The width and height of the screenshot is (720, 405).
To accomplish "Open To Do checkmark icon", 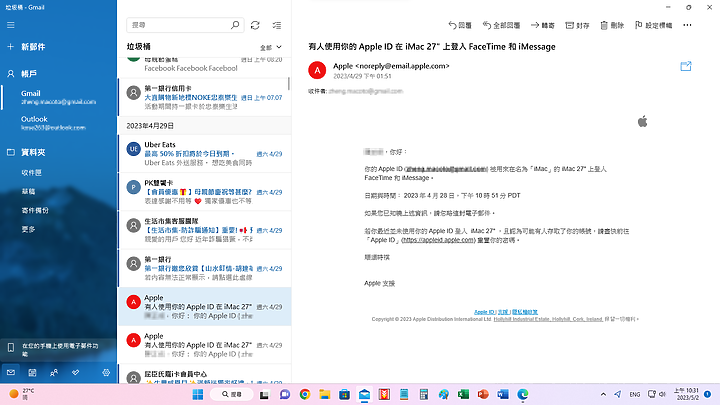I will pos(75,372).
